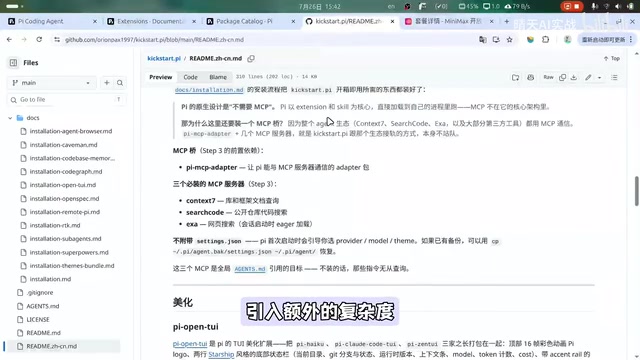Collapse the Files side panel icon
The height and width of the screenshot is (360, 640).
pyautogui.click(x=13, y=62)
